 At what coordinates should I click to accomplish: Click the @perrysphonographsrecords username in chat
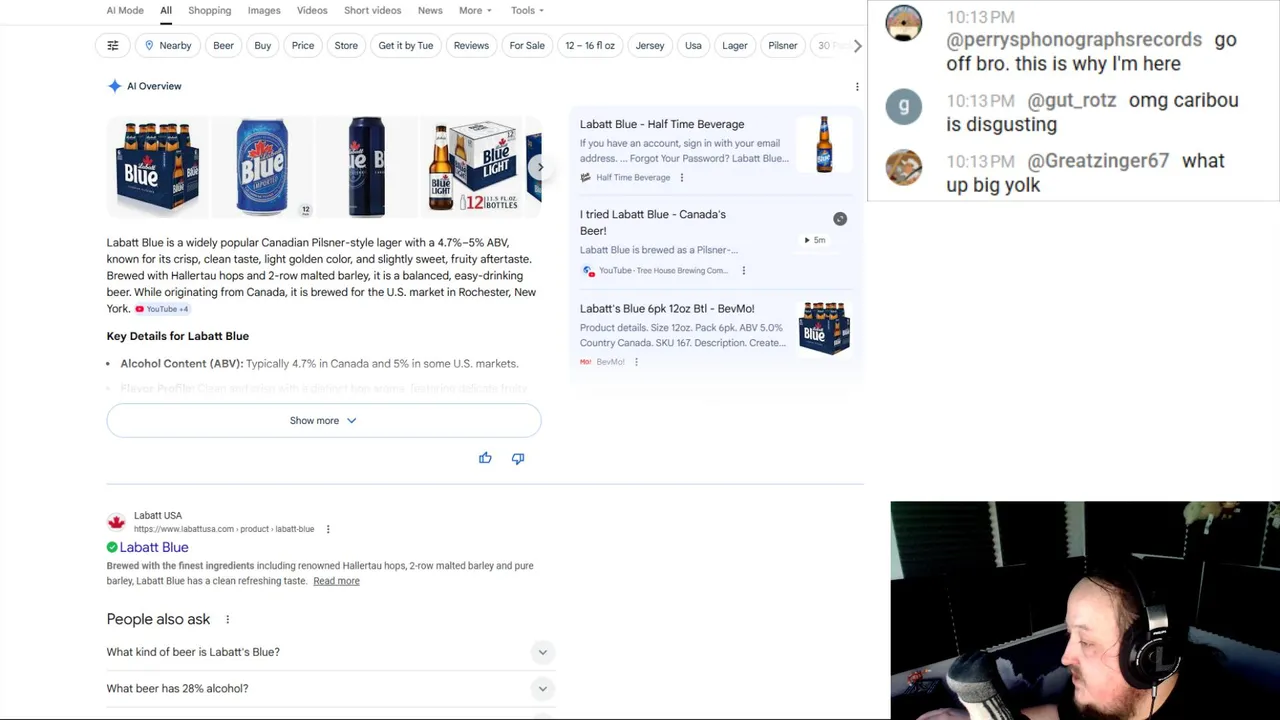click(x=1074, y=40)
